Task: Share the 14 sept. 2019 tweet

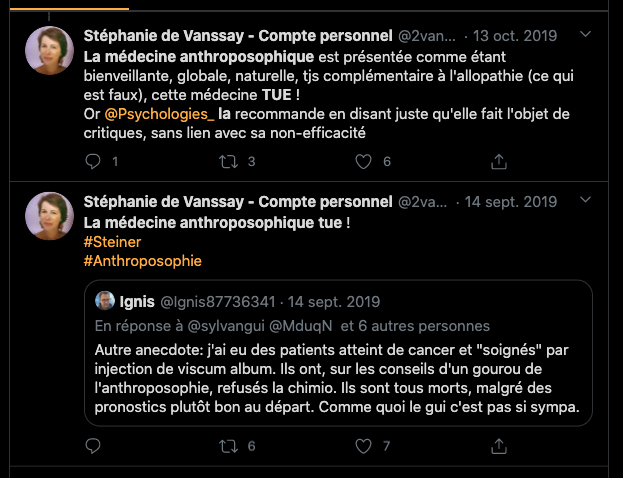Action: (x=498, y=446)
